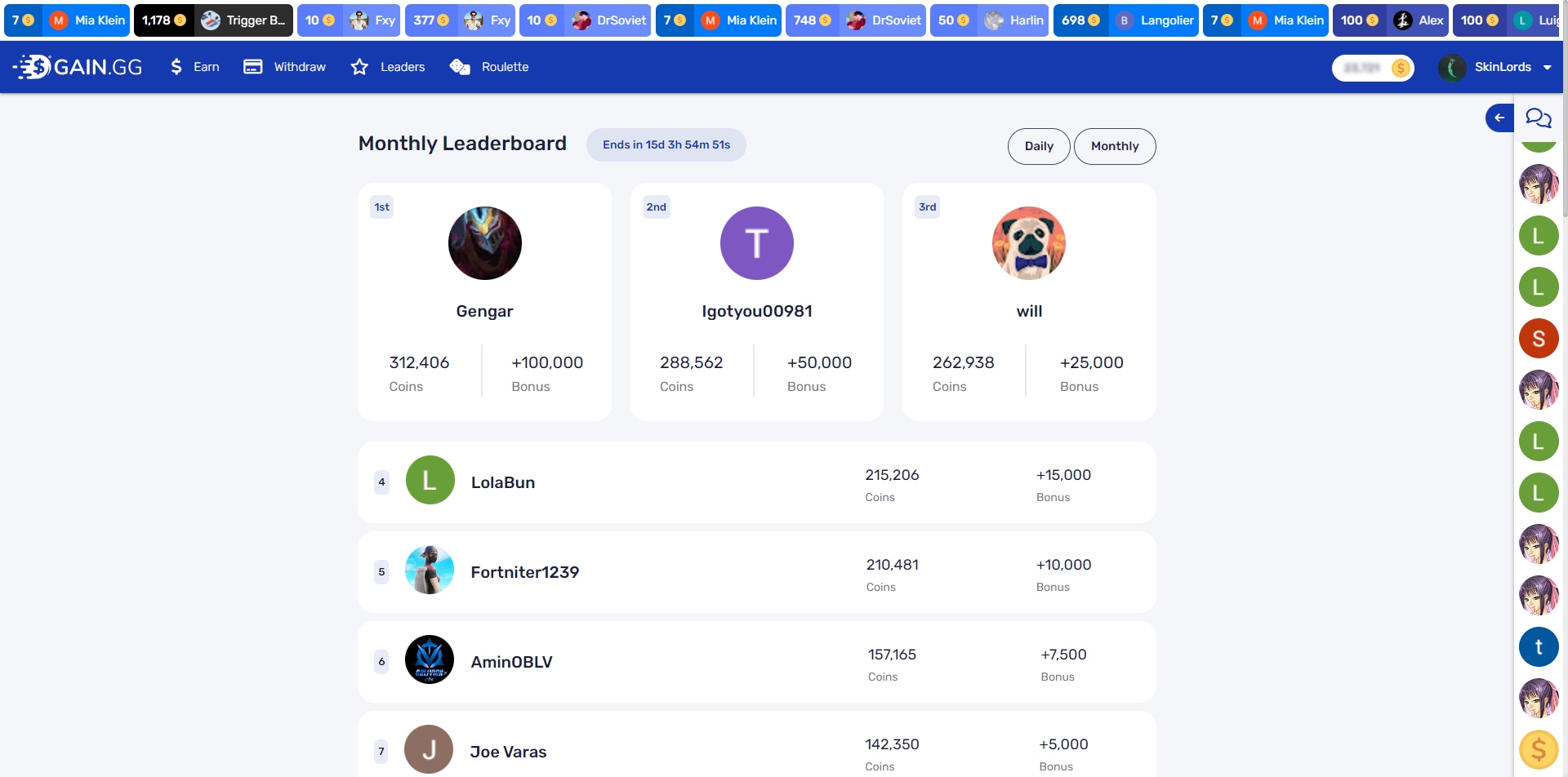Click the GAIN.GG logo

[78, 67]
